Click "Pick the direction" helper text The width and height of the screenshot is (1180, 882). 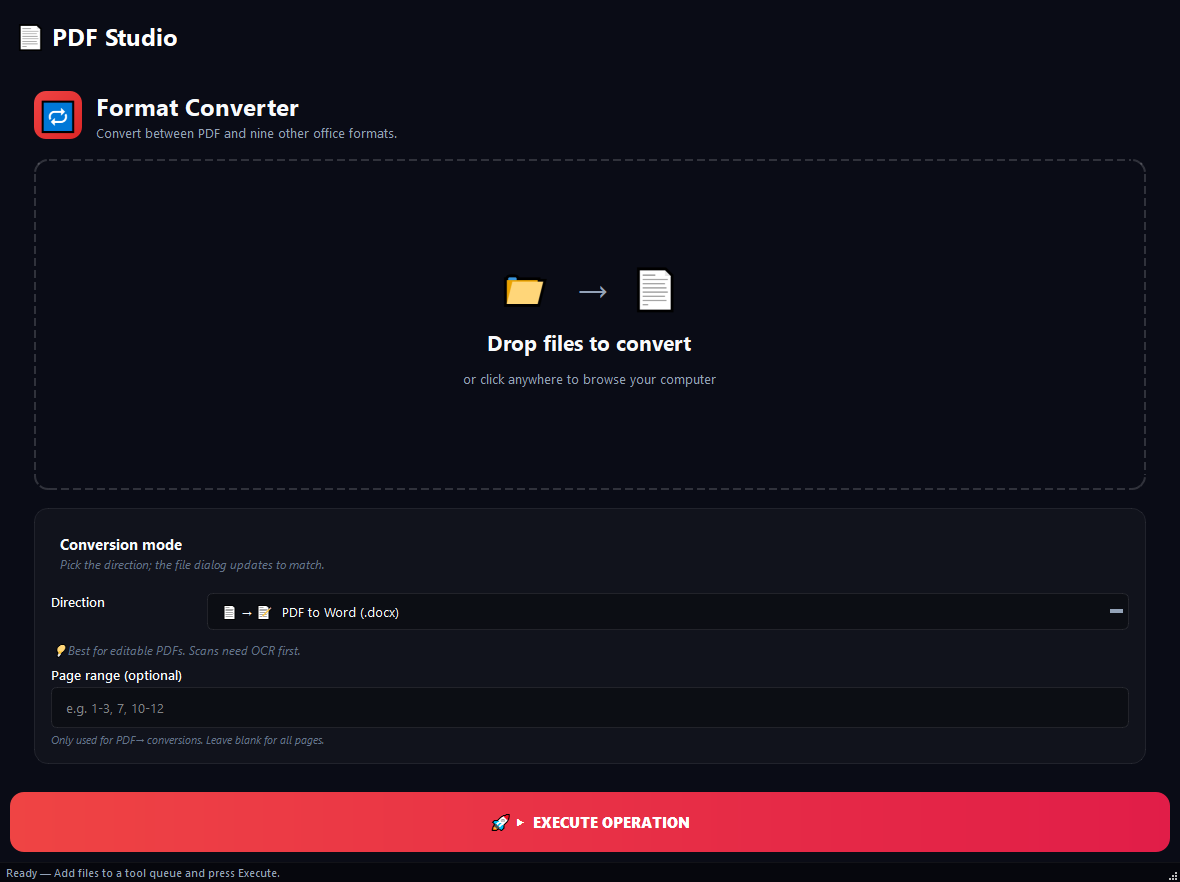(192, 565)
